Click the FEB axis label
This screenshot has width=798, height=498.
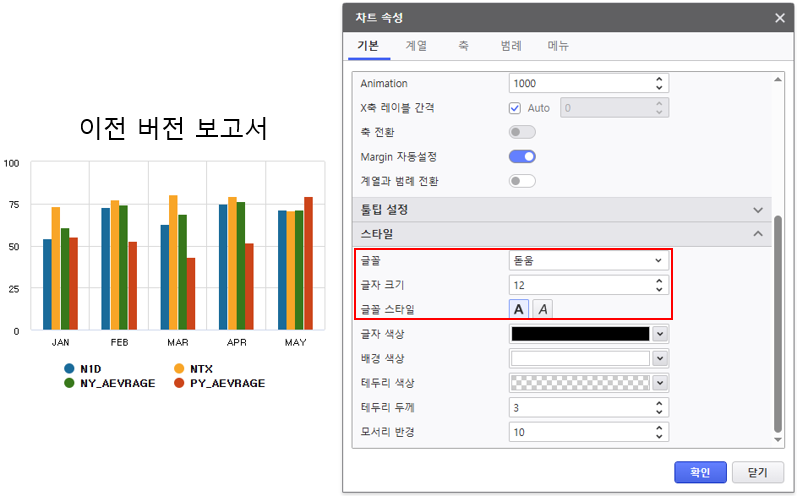click(120, 342)
